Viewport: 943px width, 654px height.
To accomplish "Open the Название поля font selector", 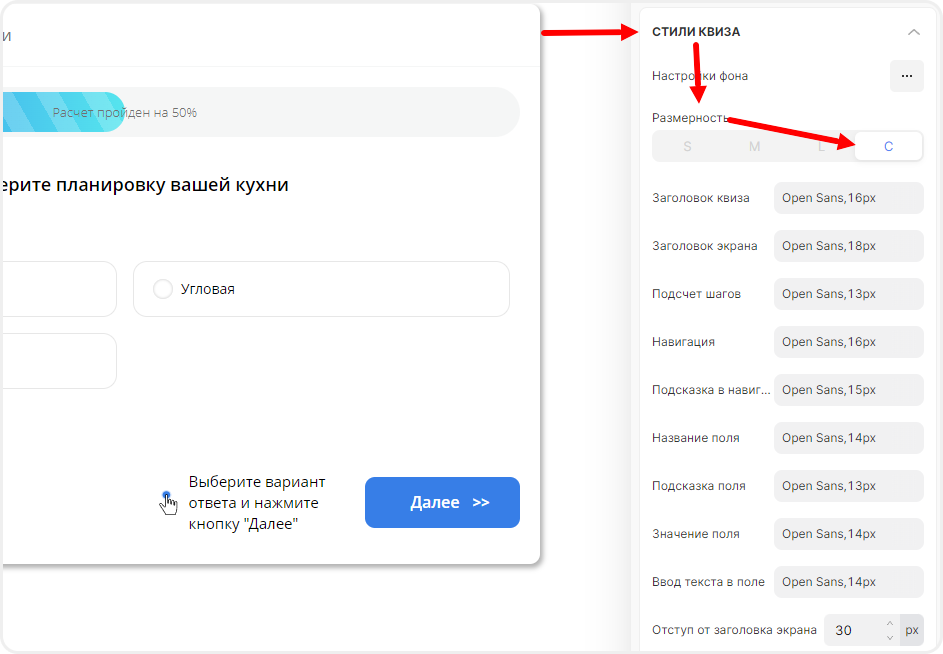I will (x=848, y=438).
